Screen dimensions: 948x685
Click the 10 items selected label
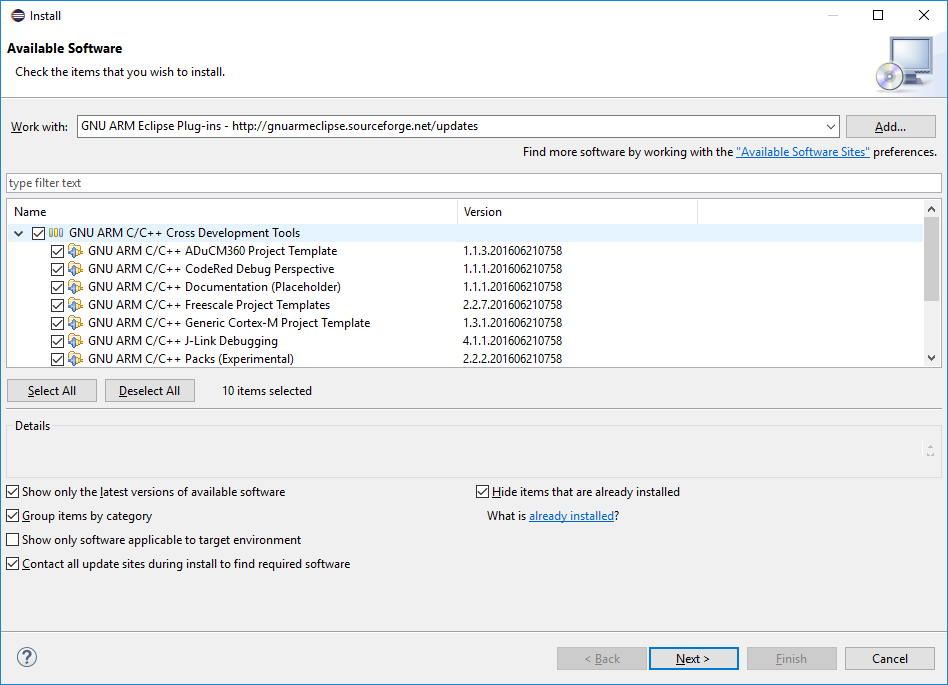pyautogui.click(x=267, y=391)
